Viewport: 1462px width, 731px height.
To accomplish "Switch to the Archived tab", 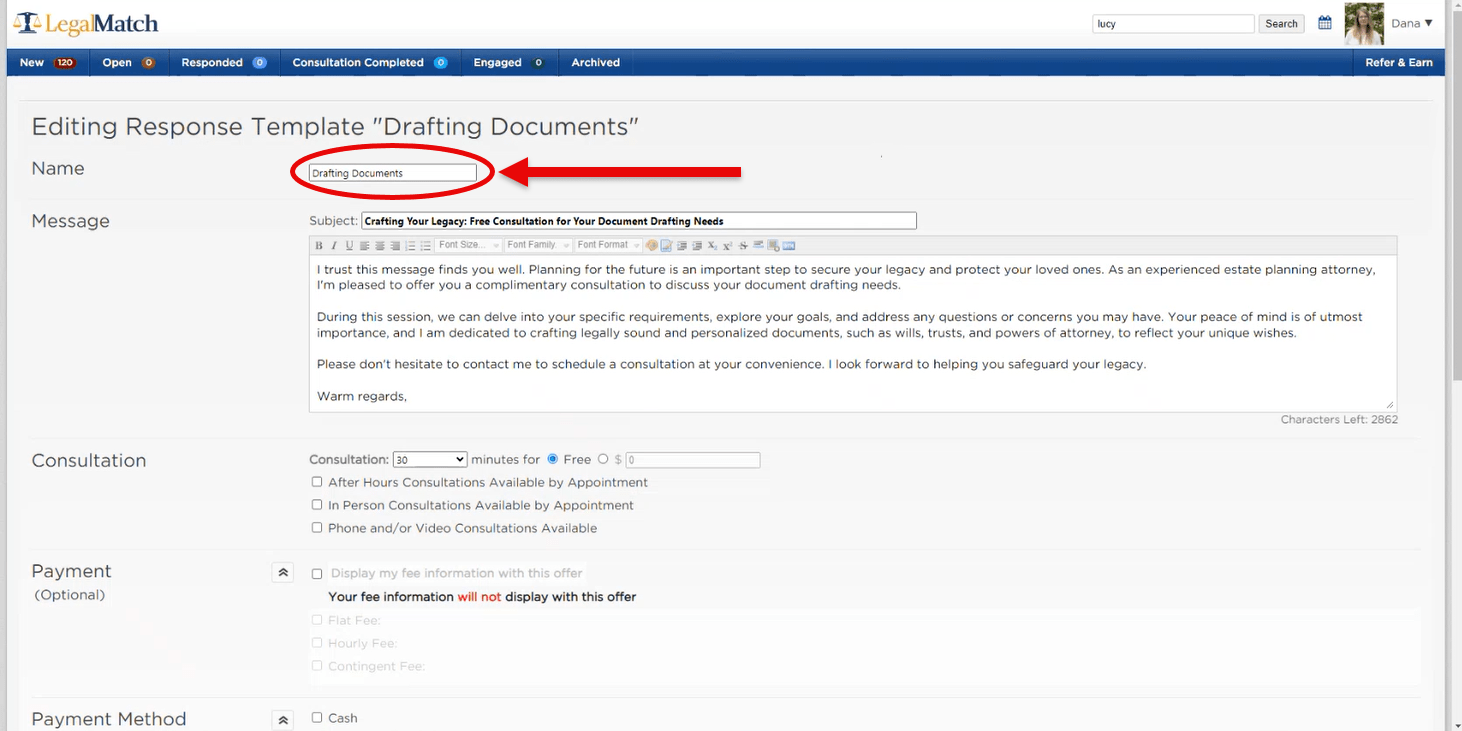I will pos(595,62).
